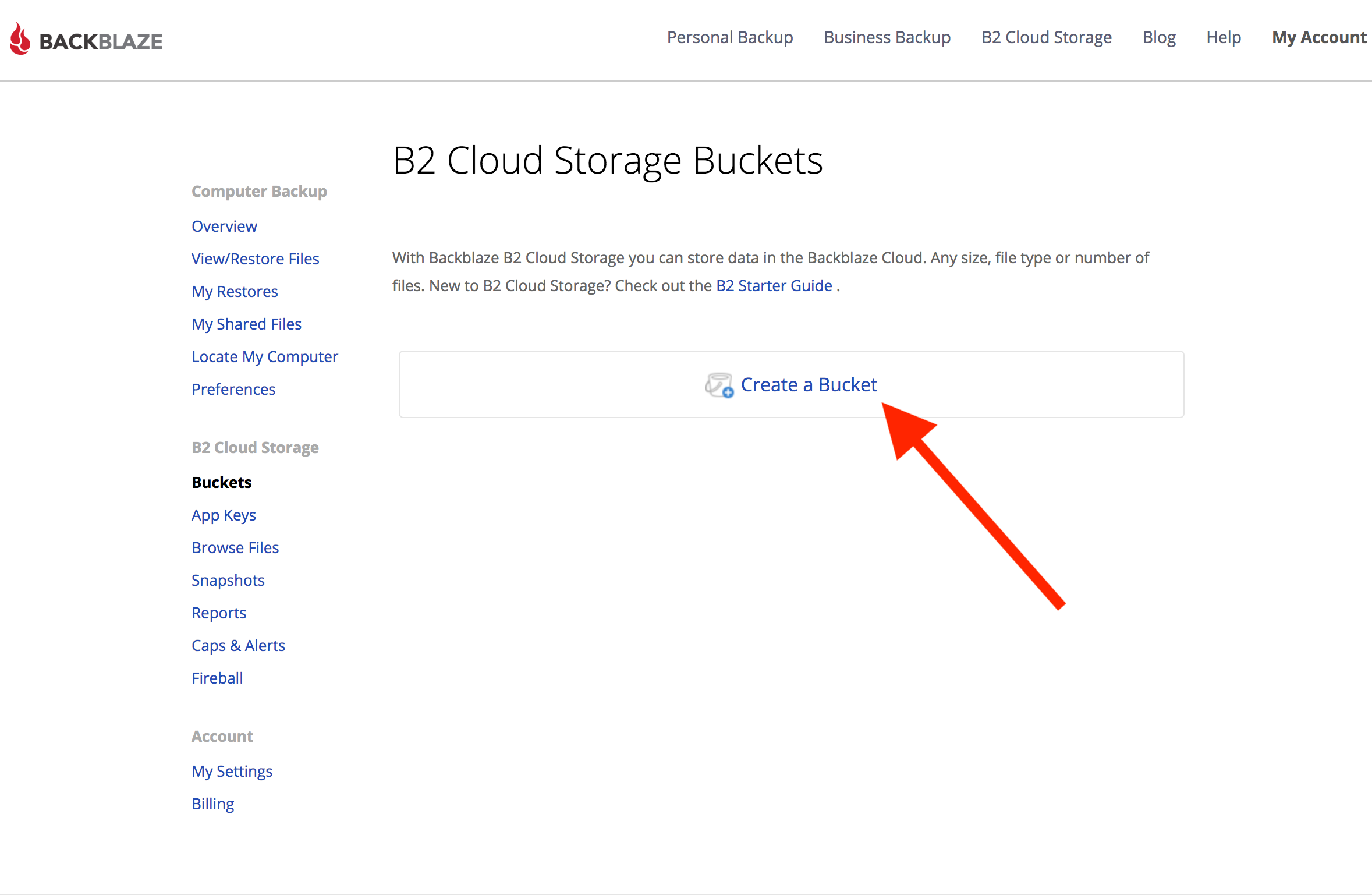
Task: Open Personal Backup in top navigation
Action: click(730, 37)
